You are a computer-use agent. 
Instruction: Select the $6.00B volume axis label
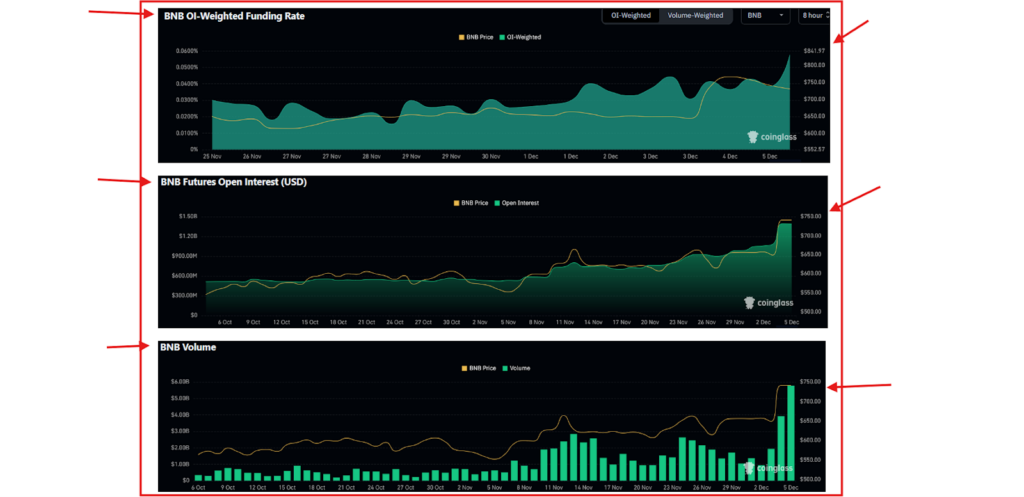(180, 381)
